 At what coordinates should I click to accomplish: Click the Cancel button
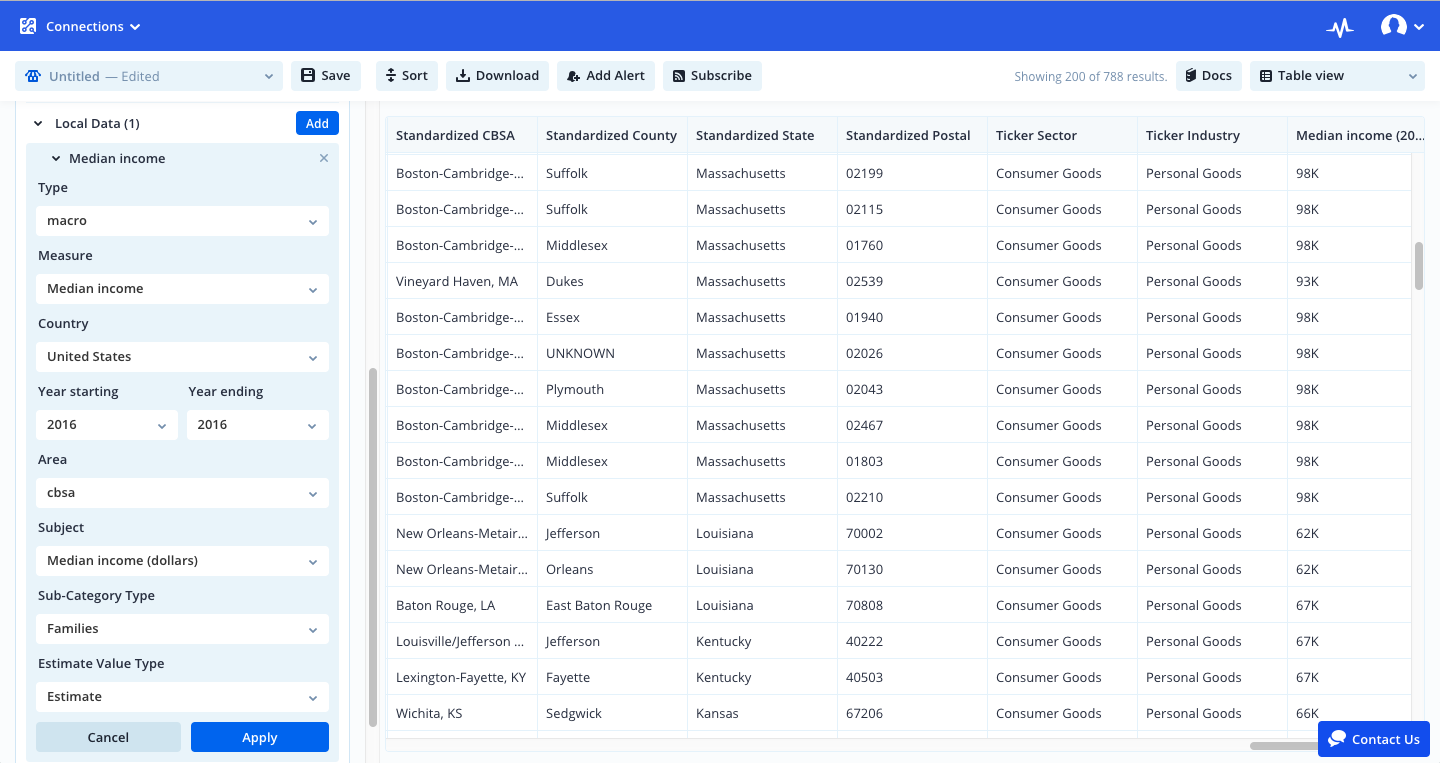108,737
